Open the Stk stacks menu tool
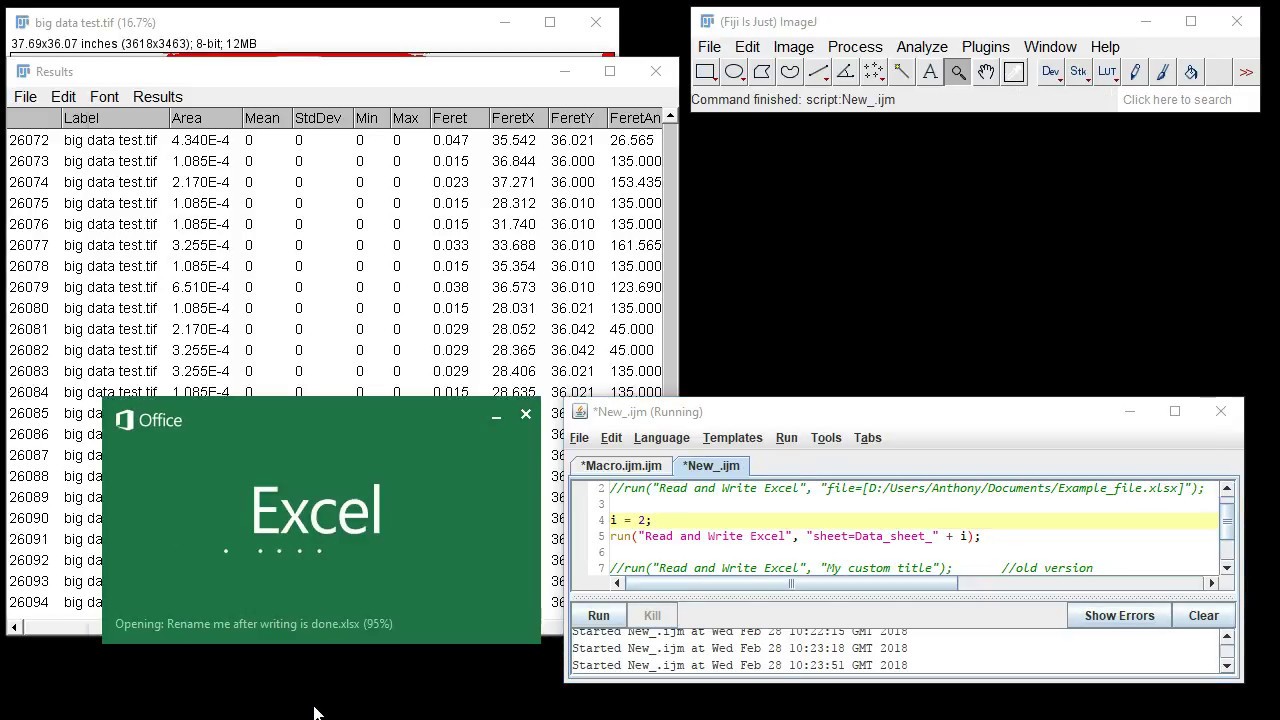This screenshot has width=1280, height=720. (x=1079, y=72)
